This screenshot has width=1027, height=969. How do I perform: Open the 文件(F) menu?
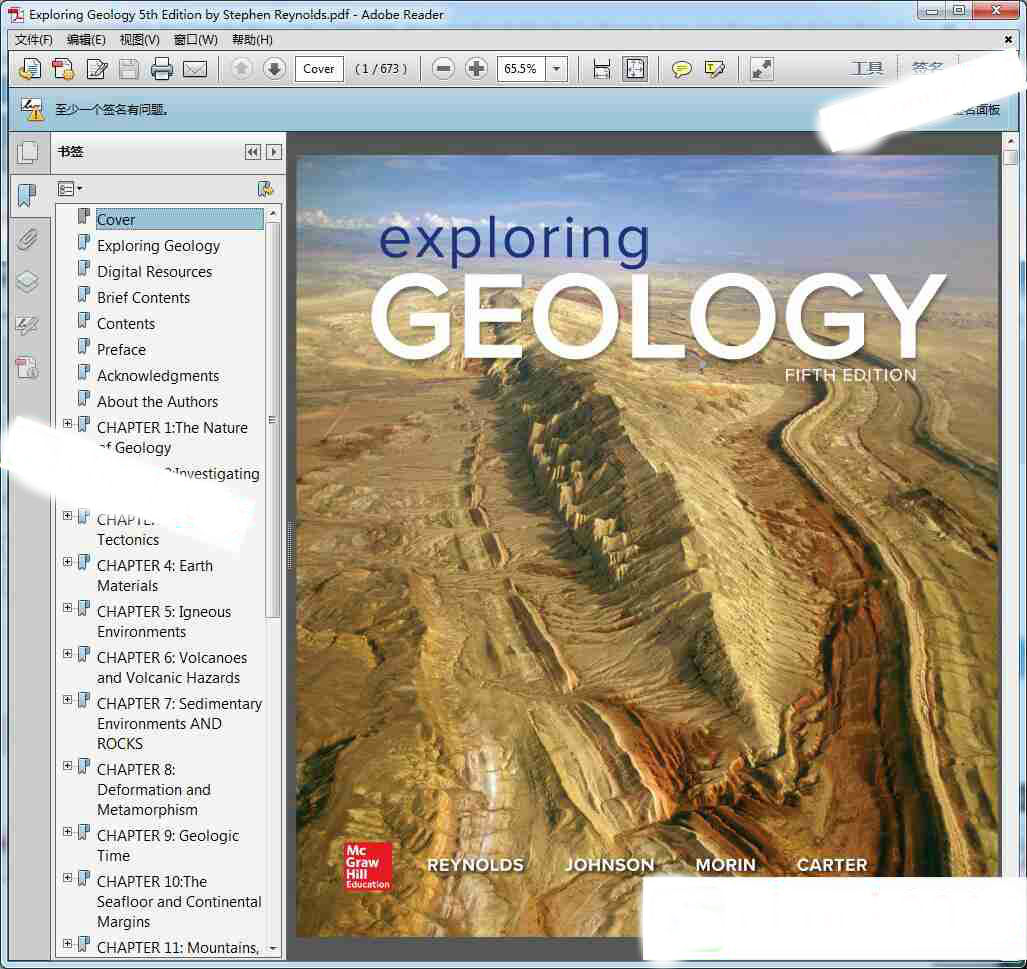34,40
